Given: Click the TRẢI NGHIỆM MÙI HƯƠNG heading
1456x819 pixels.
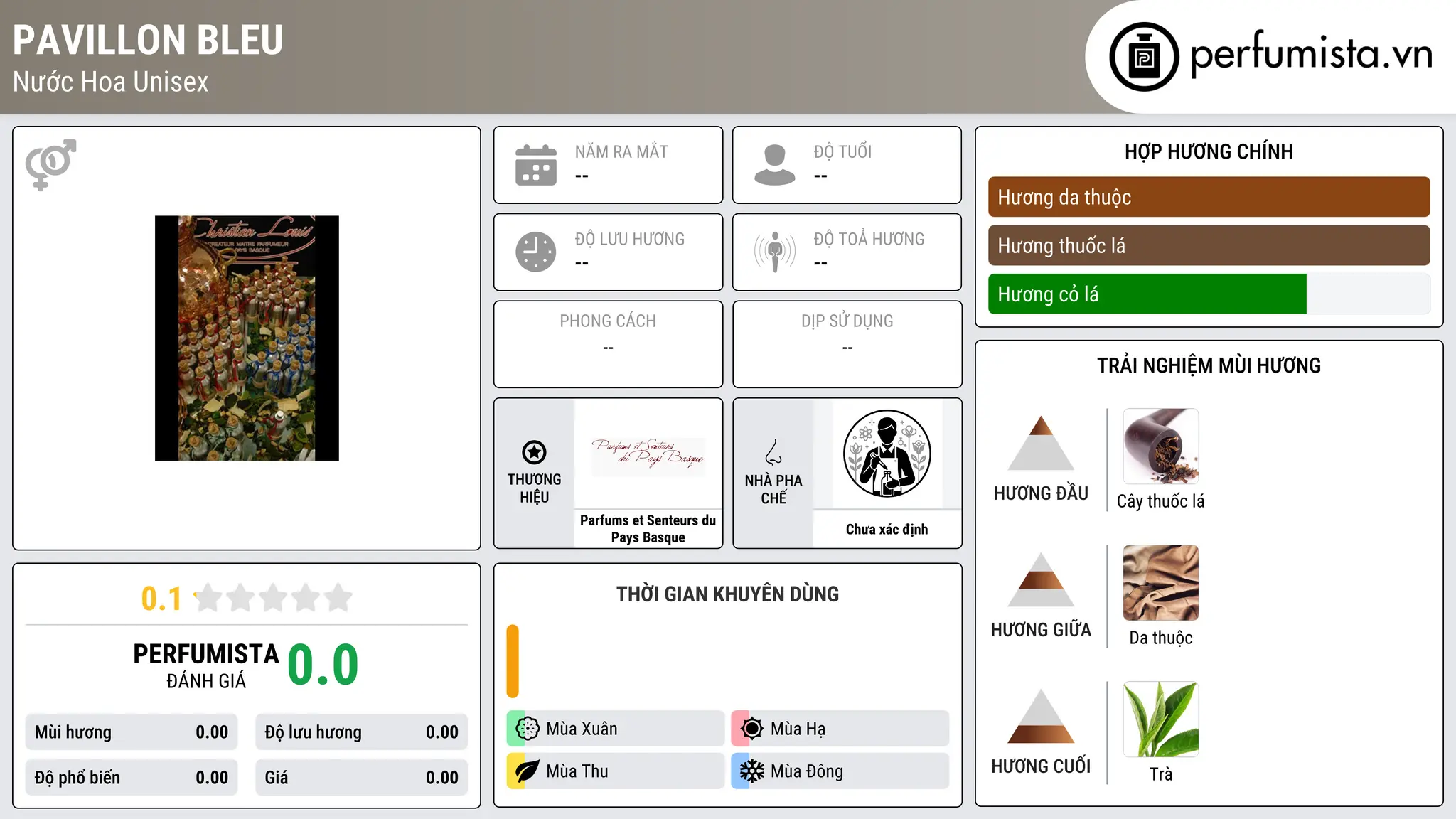Looking at the screenshot, I should (1209, 365).
